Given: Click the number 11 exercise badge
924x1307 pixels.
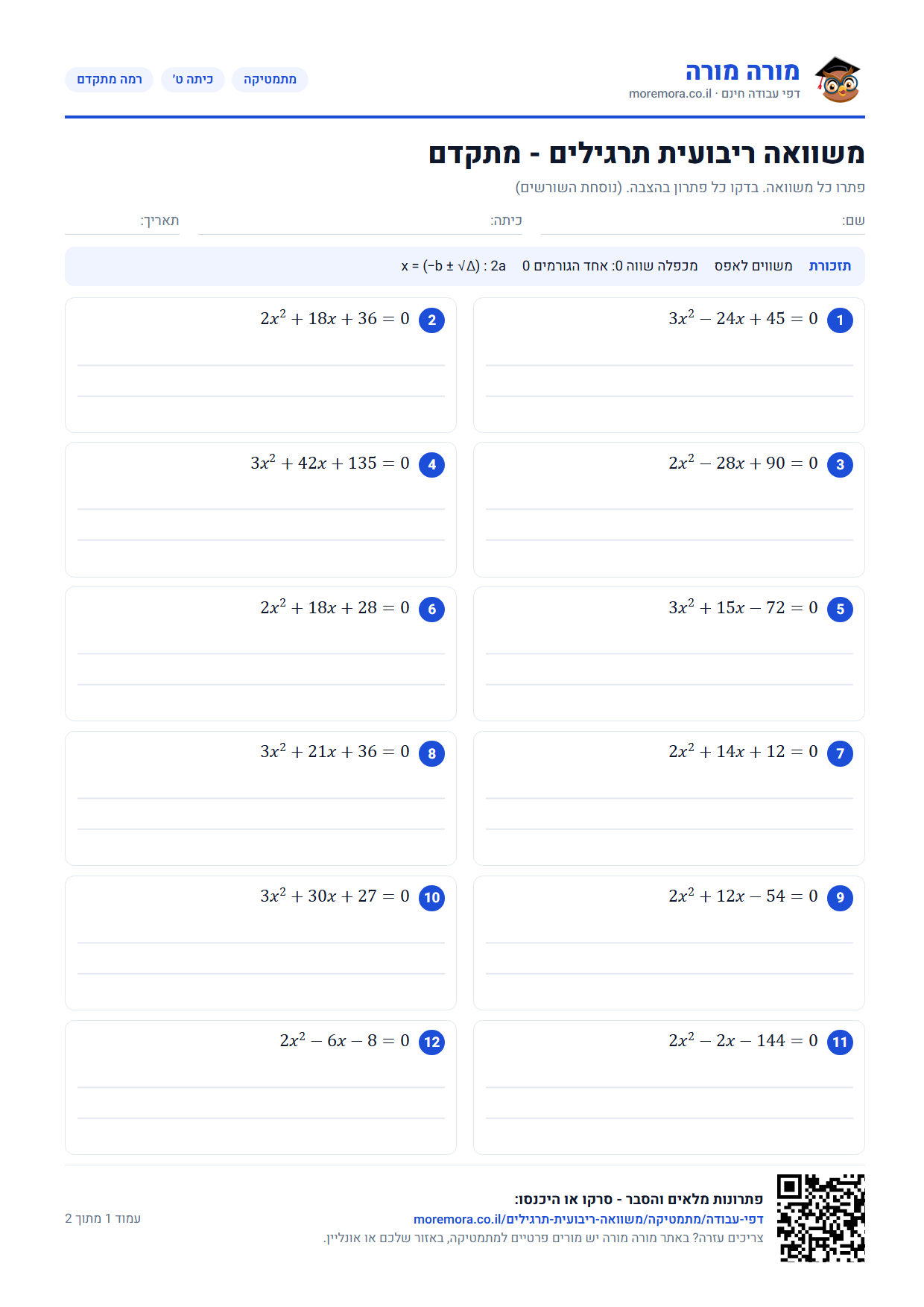Looking at the screenshot, I should (840, 1042).
